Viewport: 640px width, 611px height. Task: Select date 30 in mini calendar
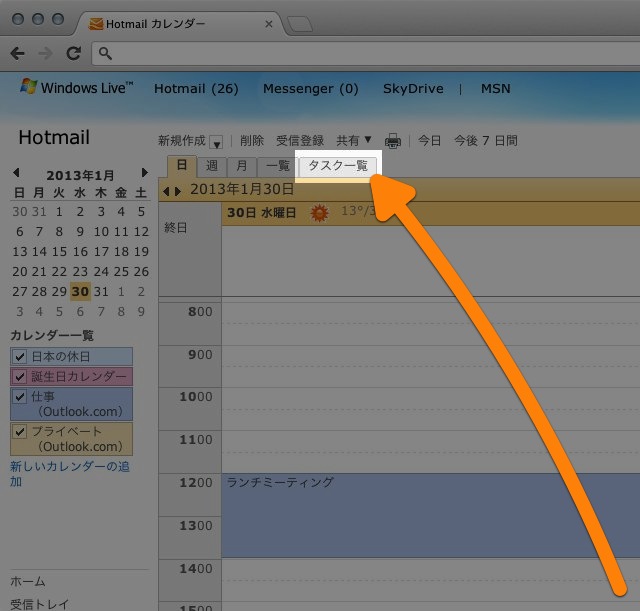tap(80, 291)
